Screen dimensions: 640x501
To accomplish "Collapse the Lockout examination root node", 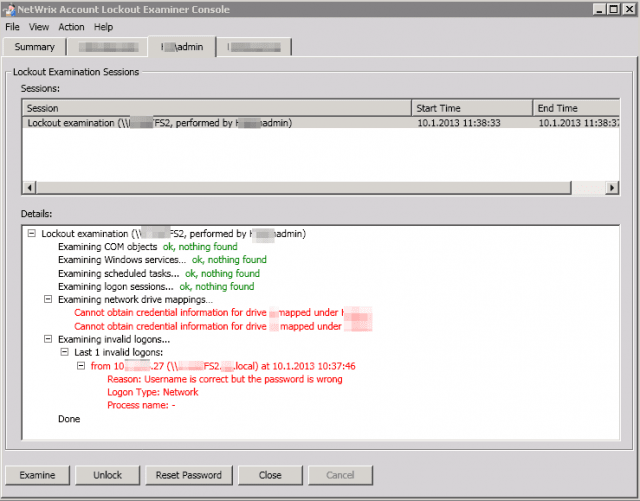I will pos(31,233).
